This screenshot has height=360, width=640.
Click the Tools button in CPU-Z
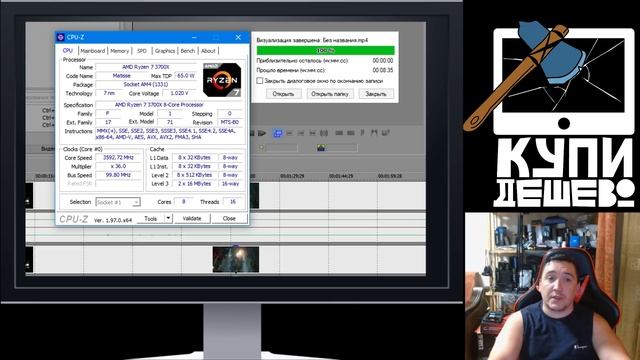pyautogui.click(x=151, y=219)
